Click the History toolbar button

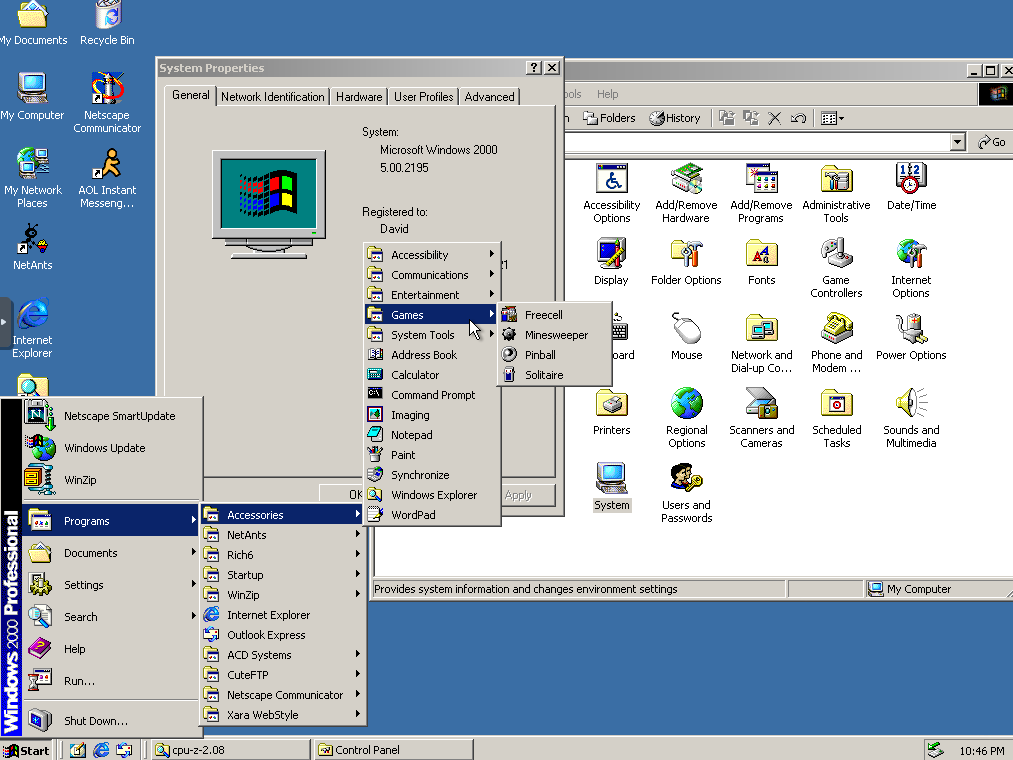click(x=675, y=118)
